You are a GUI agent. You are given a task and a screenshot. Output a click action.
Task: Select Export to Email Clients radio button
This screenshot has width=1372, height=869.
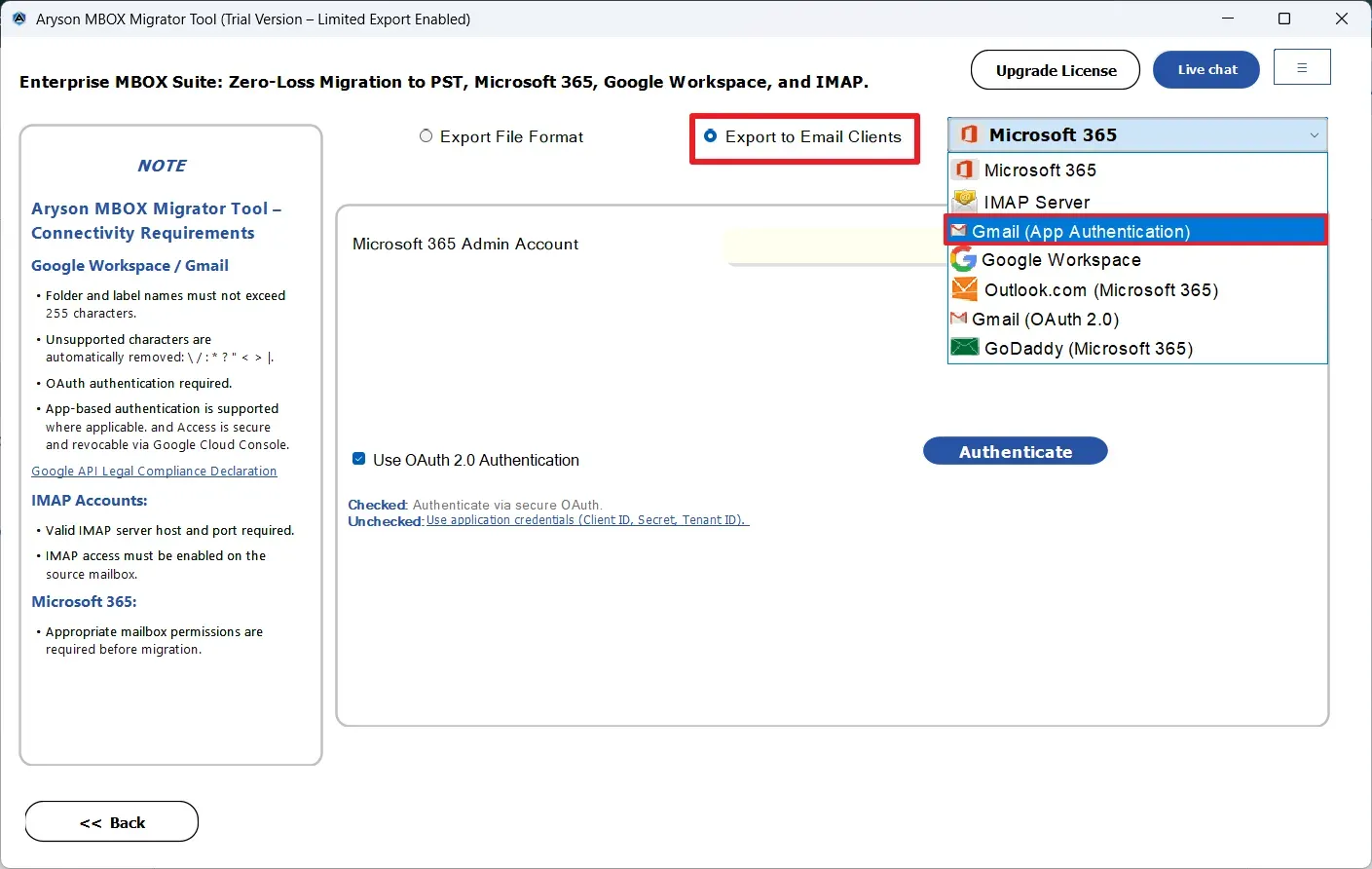[710, 136]
